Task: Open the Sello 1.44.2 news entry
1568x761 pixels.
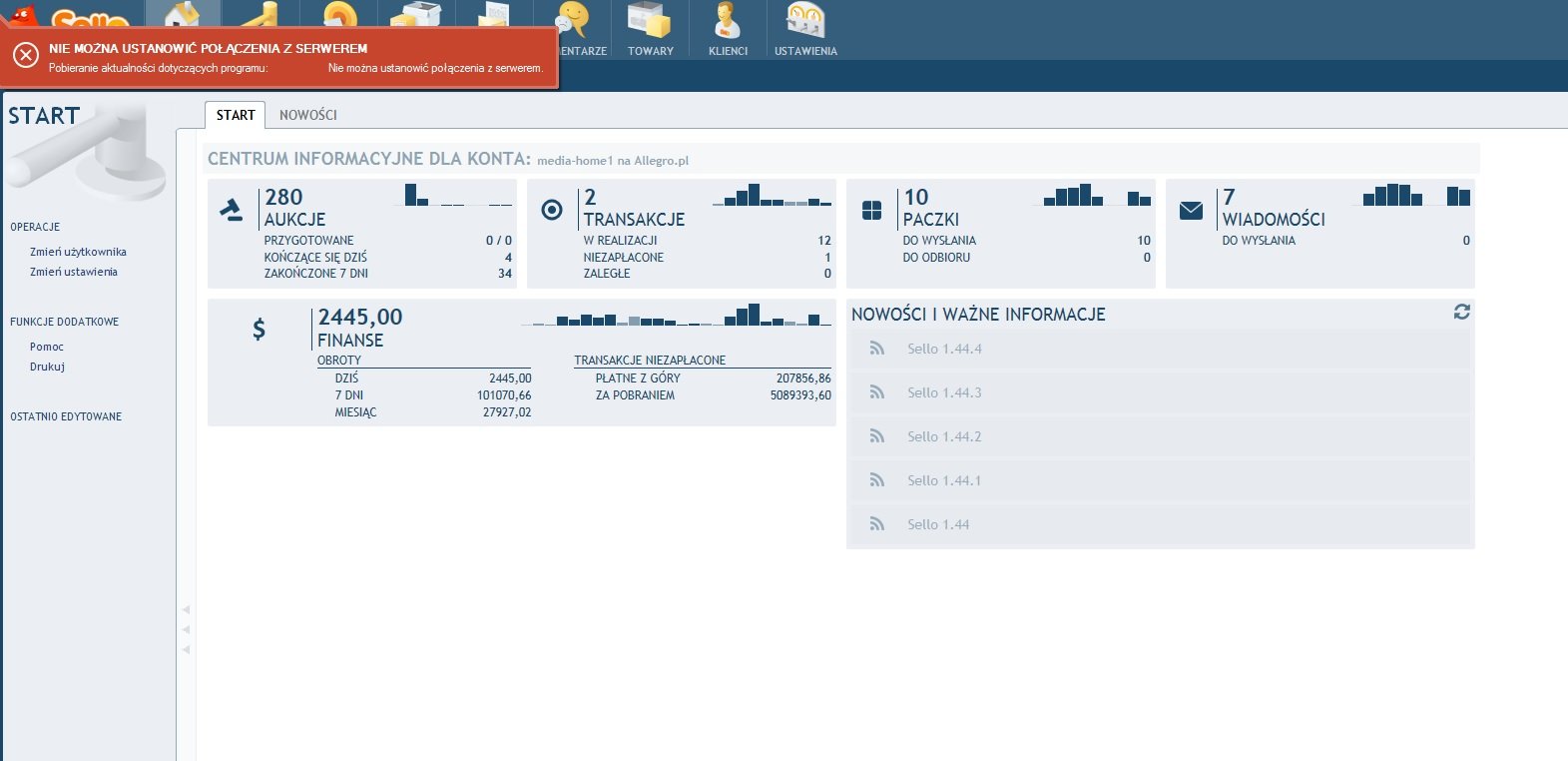Action: pos(944,436)
